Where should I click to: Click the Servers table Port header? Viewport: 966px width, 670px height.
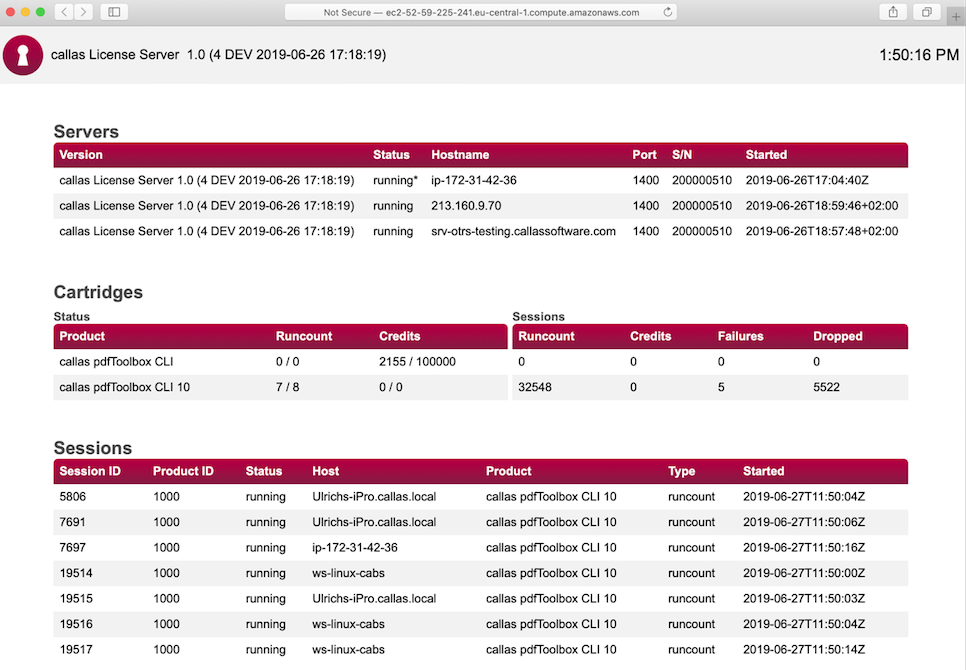(644, 155)
